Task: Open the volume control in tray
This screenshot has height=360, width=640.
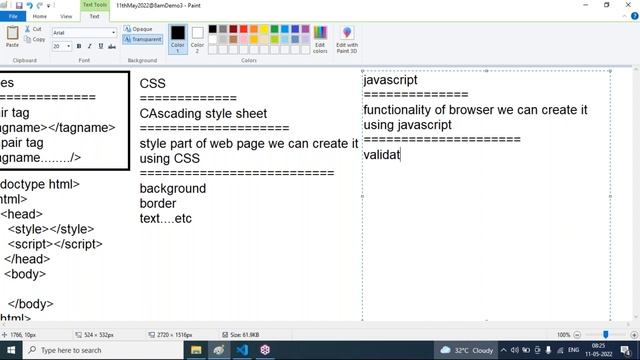Action: (x=514, y=350)
